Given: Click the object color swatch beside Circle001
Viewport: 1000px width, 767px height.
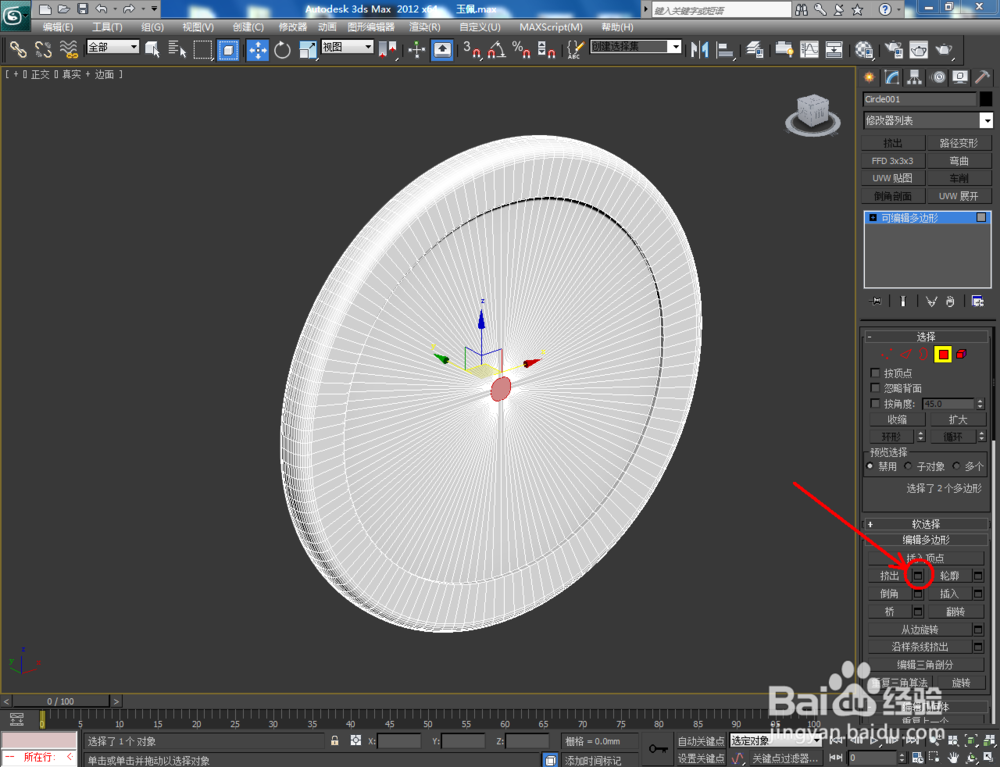Looking at the screenshot, I should click(x=986, y=99).
